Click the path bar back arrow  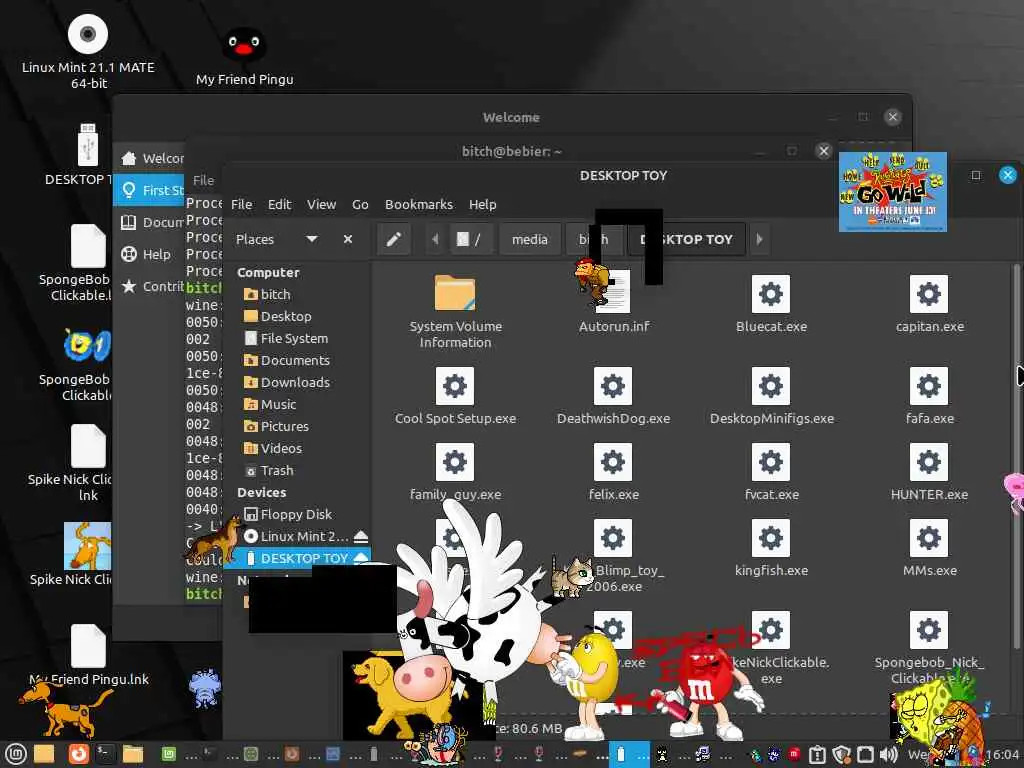point(435,239)
